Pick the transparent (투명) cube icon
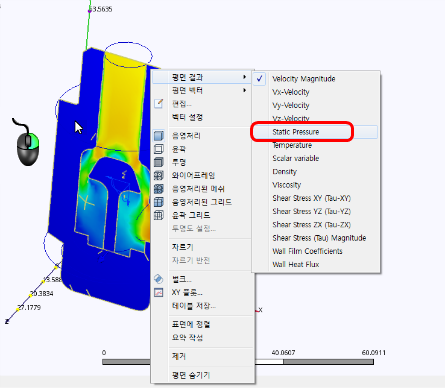Viewport: 445px width, 388px height. click(159, 162)
